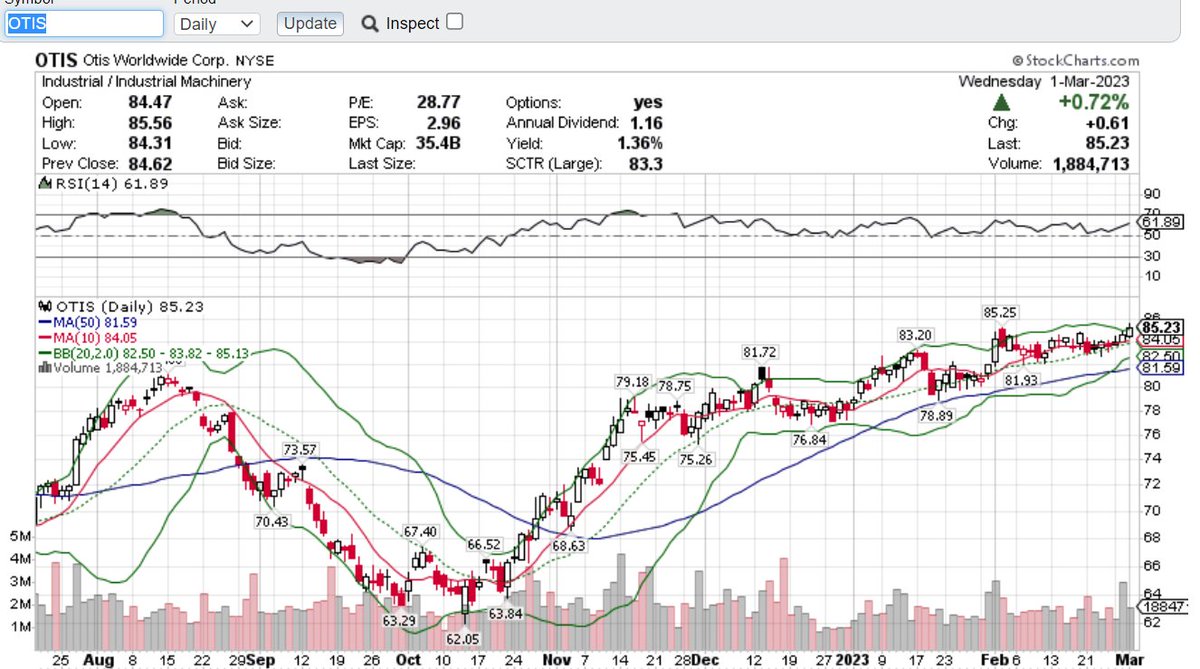Click the RSI(14) panel chart icon

point(44,183)
